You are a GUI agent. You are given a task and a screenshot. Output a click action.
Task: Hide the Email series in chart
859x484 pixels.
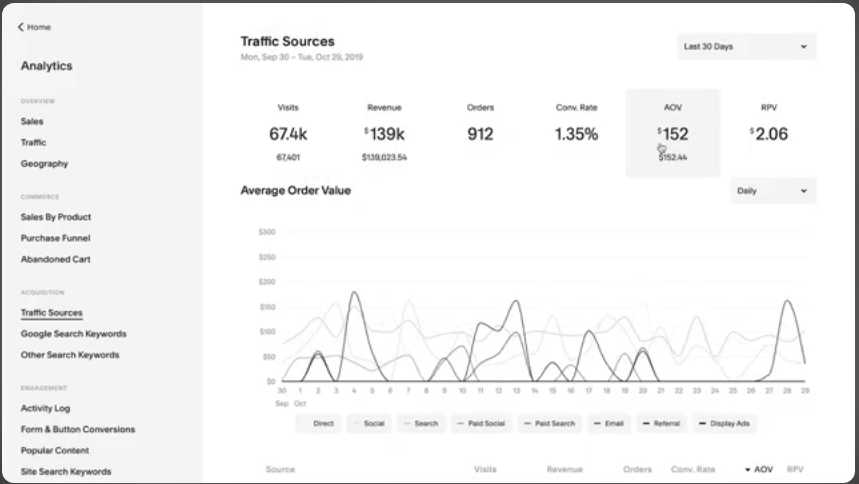(x=609, y=423)
